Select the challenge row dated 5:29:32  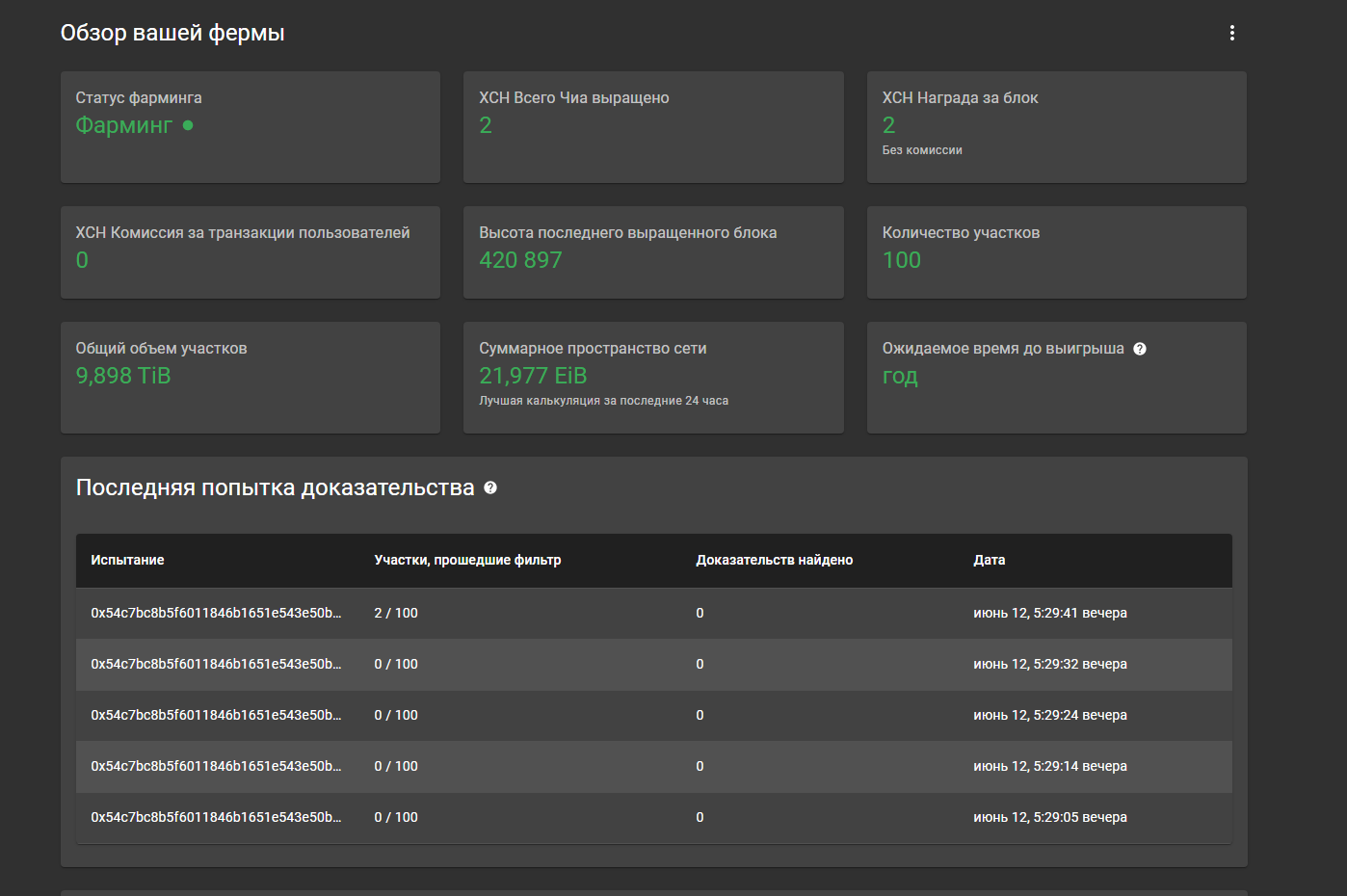point(653,664)
